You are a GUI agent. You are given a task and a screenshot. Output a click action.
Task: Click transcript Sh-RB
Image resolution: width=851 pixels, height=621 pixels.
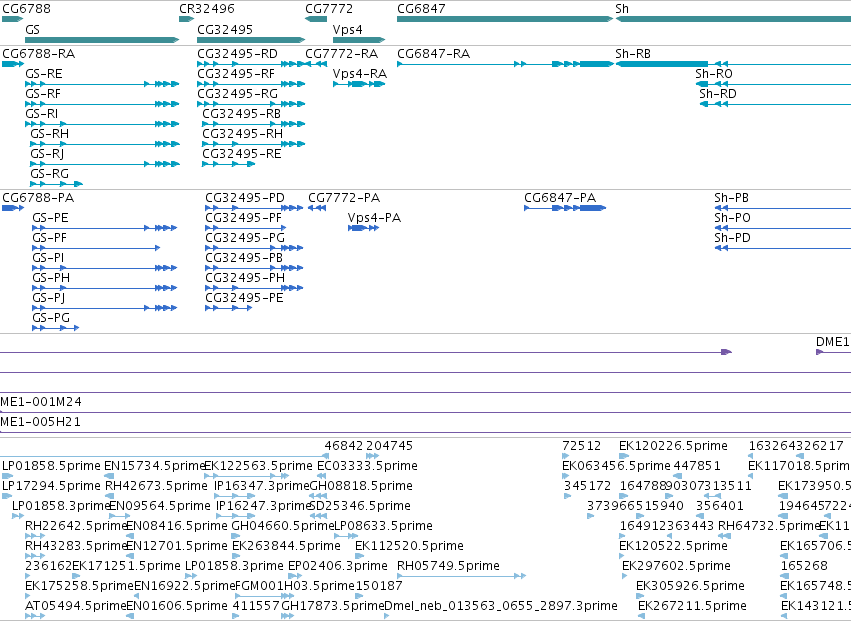[633, 54]
